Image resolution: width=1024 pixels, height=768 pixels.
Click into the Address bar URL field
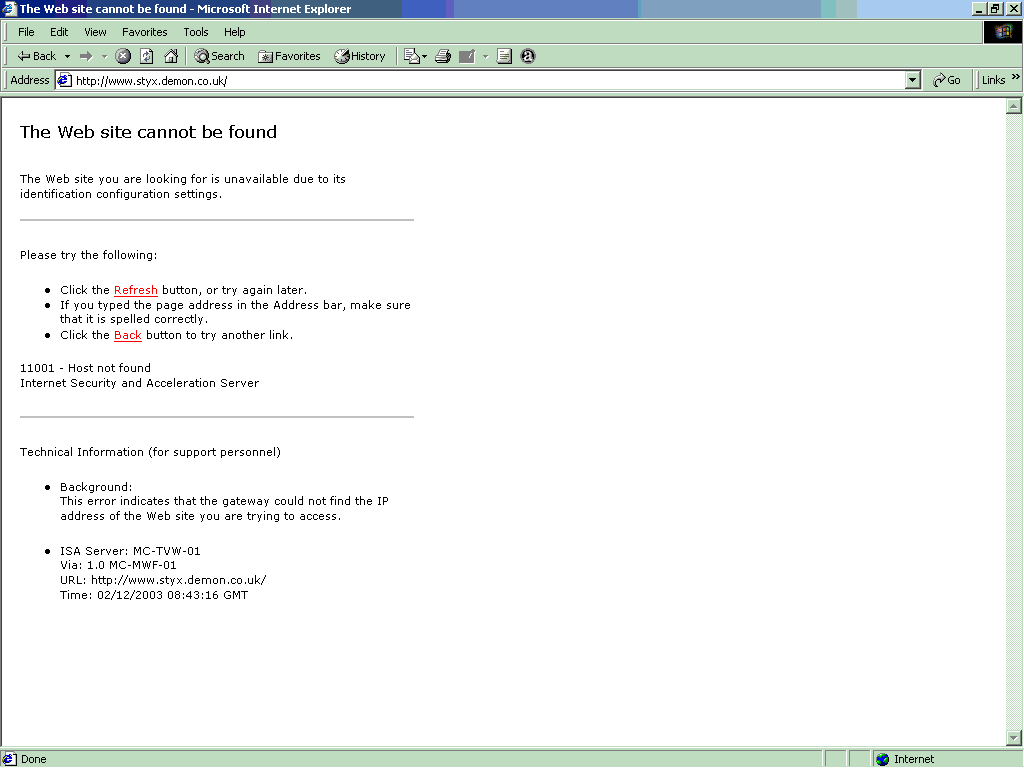tap(489, 80)
